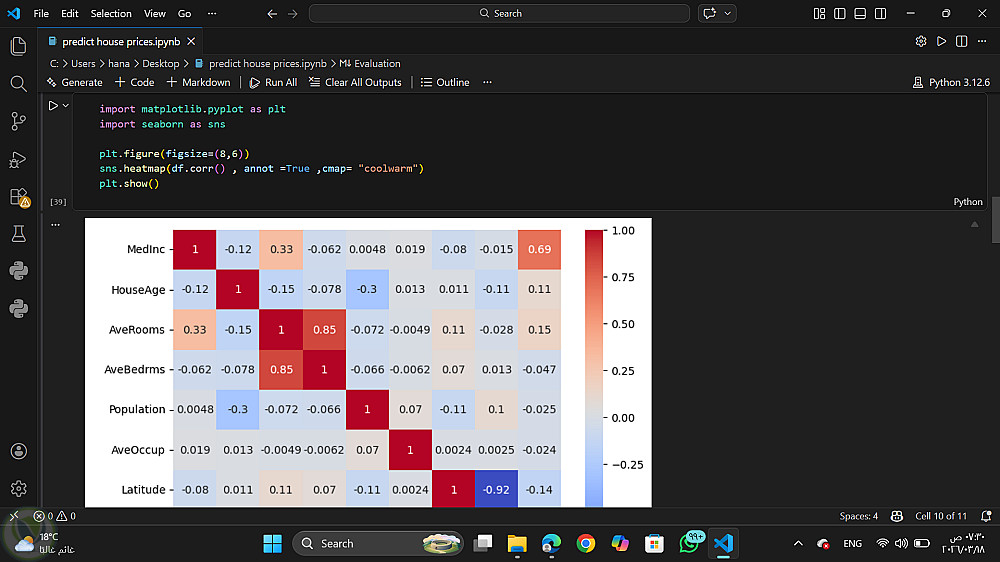Expand Copilot chat dropdown arrow
1000x562 pixels.
[x=728, y=13]
